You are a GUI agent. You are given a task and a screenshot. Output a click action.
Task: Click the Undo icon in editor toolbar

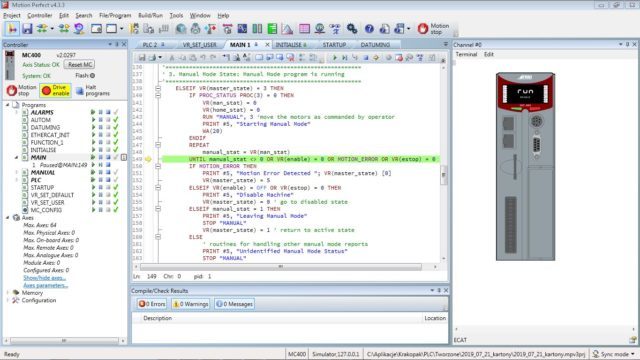coord(203,58)
